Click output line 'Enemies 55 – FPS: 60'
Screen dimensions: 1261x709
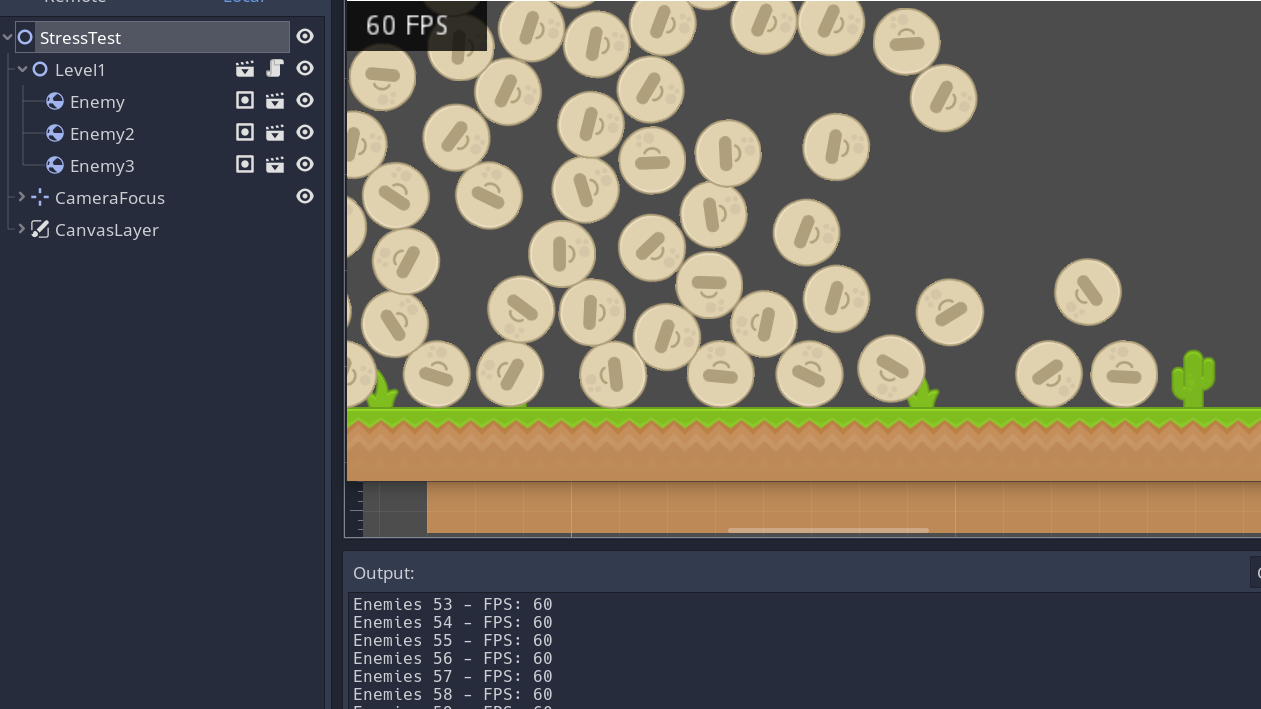pos(453,640)
